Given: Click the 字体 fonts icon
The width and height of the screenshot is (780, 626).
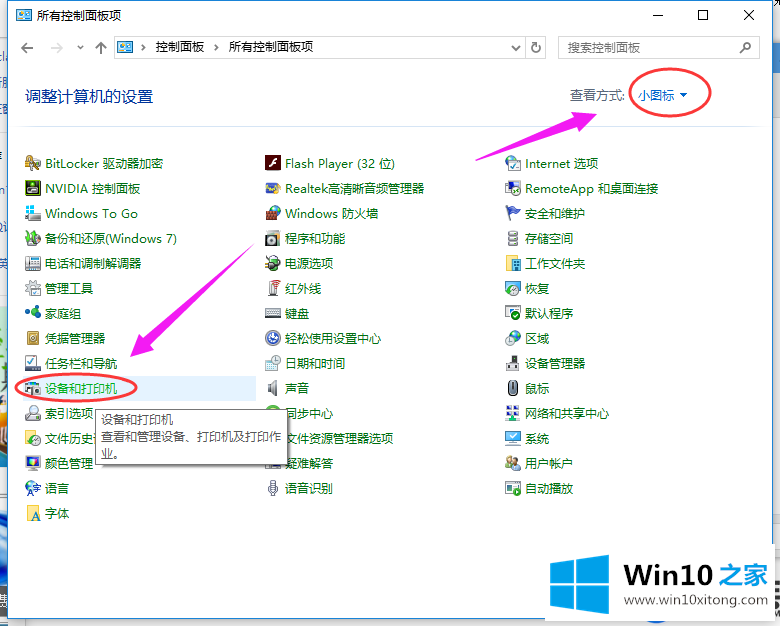Looking at the screenshot, I should 33,513.
